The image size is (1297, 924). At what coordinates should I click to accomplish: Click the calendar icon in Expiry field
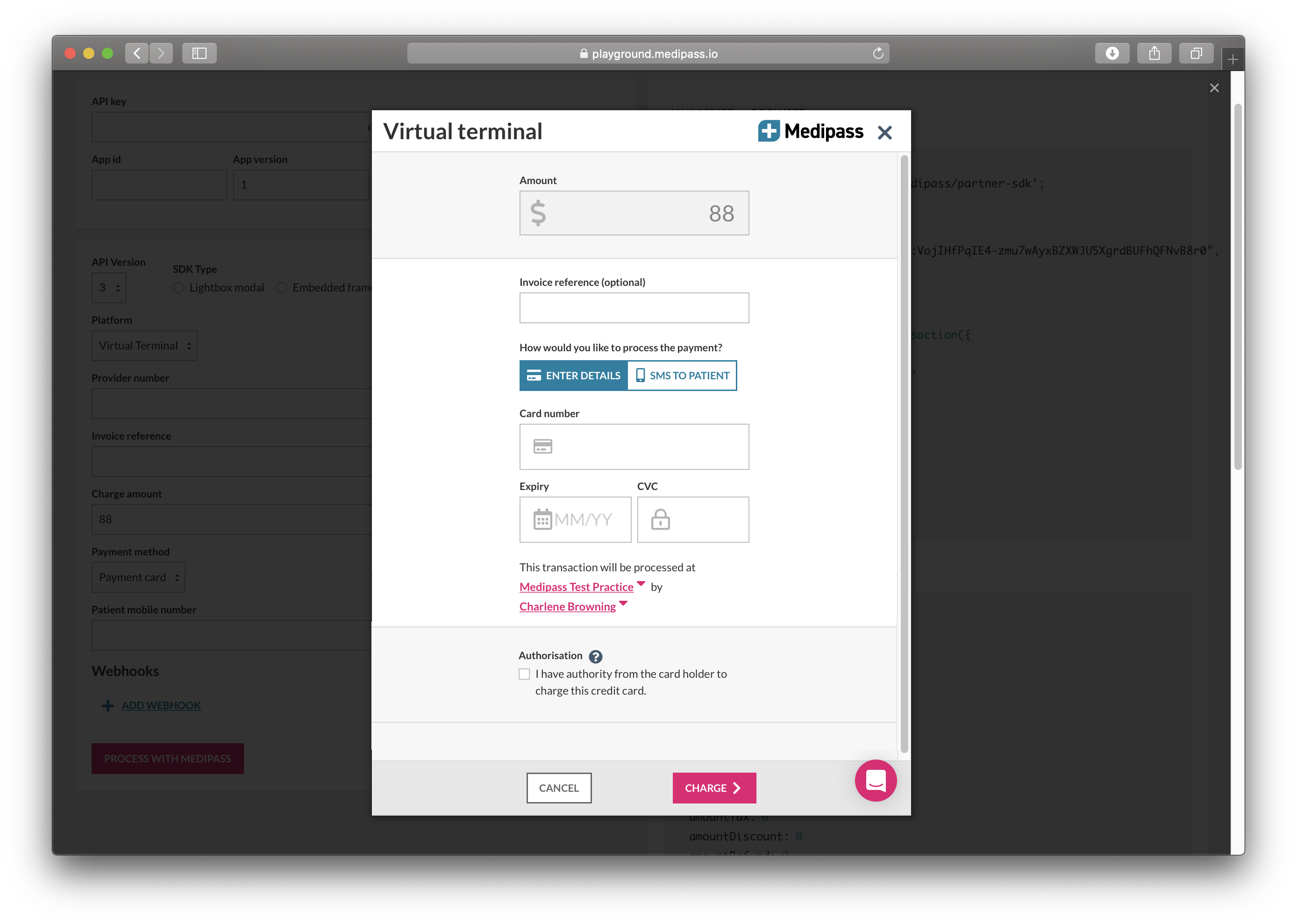pyautogui.click(x=542, y=519)
